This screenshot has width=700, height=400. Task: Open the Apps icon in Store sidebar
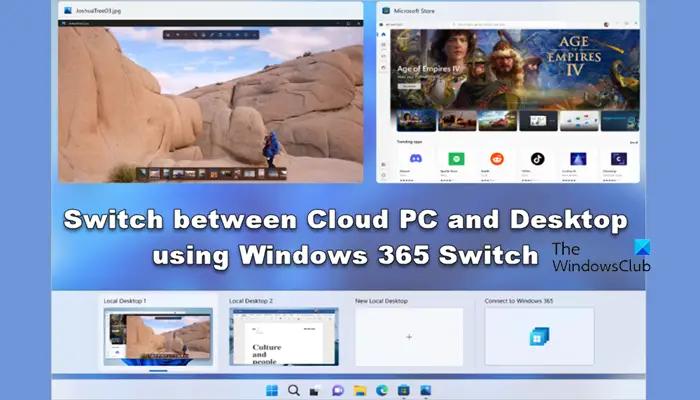pyautogui.click(x=383, y=45)
